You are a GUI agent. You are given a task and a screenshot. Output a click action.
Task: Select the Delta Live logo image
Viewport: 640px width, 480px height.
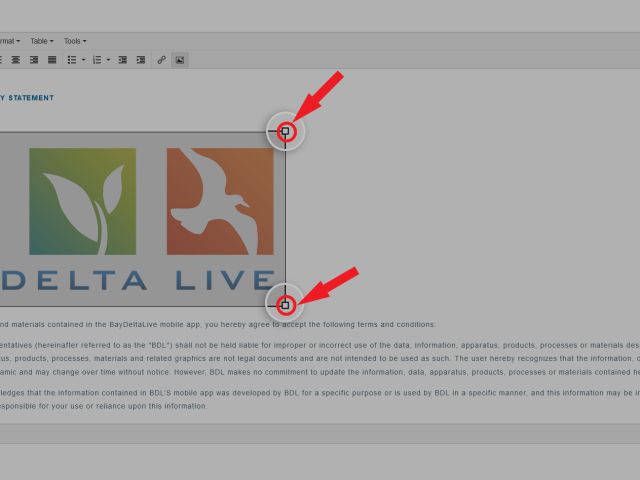[142, 219]
